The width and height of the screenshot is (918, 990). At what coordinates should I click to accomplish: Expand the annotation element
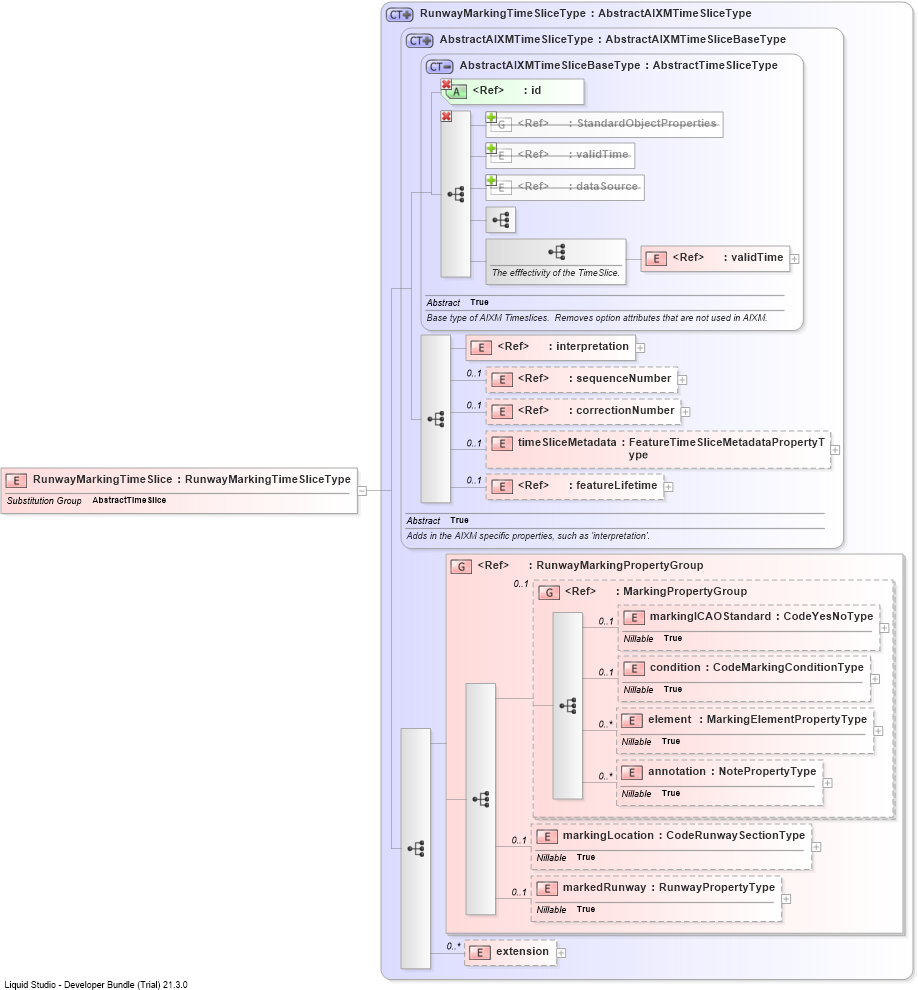[828, 783]
